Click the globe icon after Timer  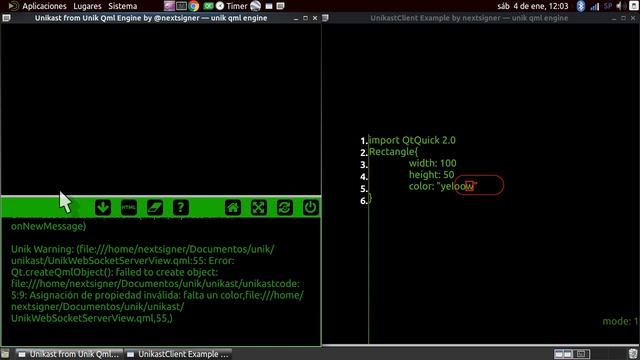tap(256, 6)
